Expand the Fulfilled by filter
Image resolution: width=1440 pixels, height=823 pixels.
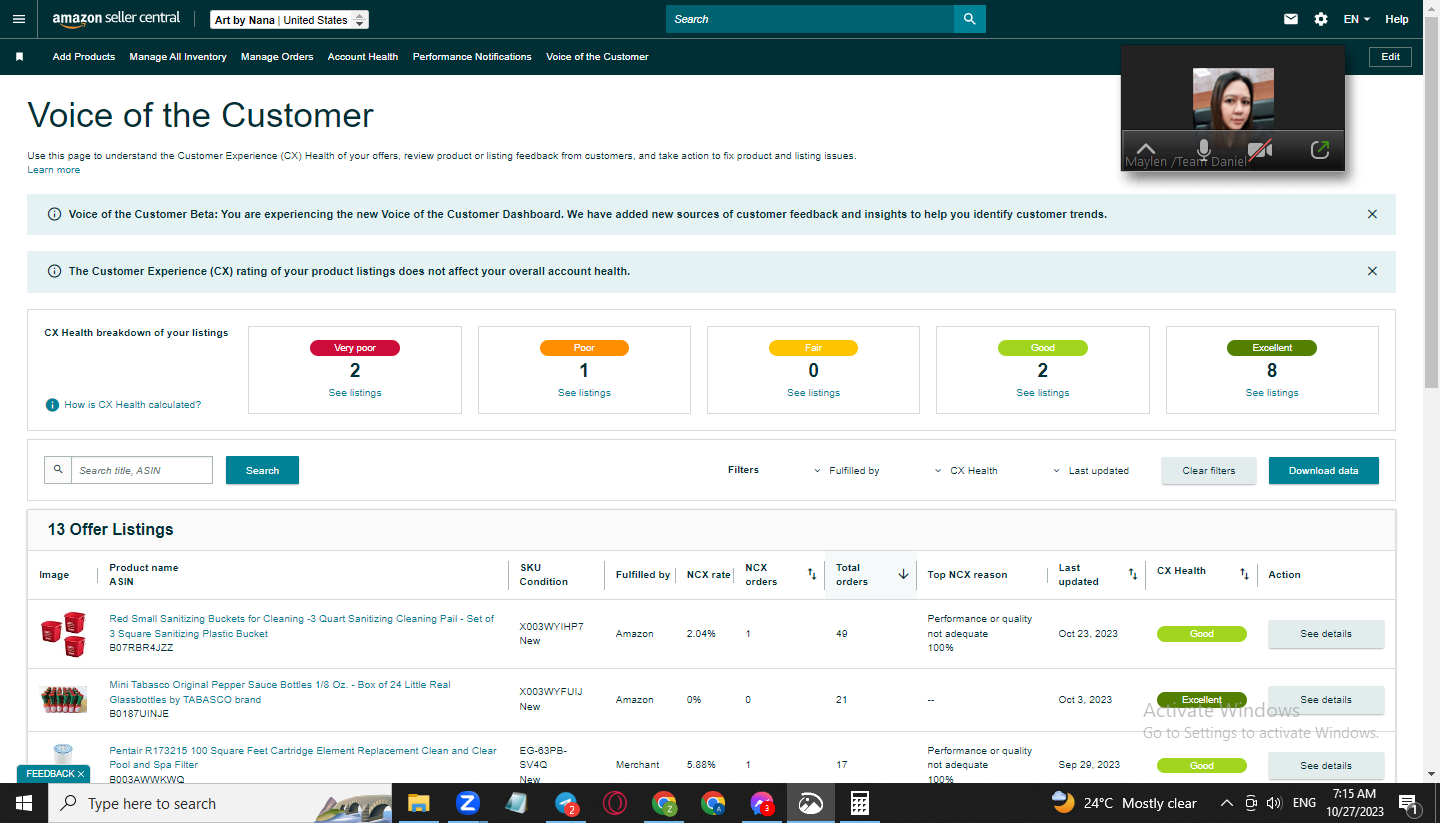(847, 471)
